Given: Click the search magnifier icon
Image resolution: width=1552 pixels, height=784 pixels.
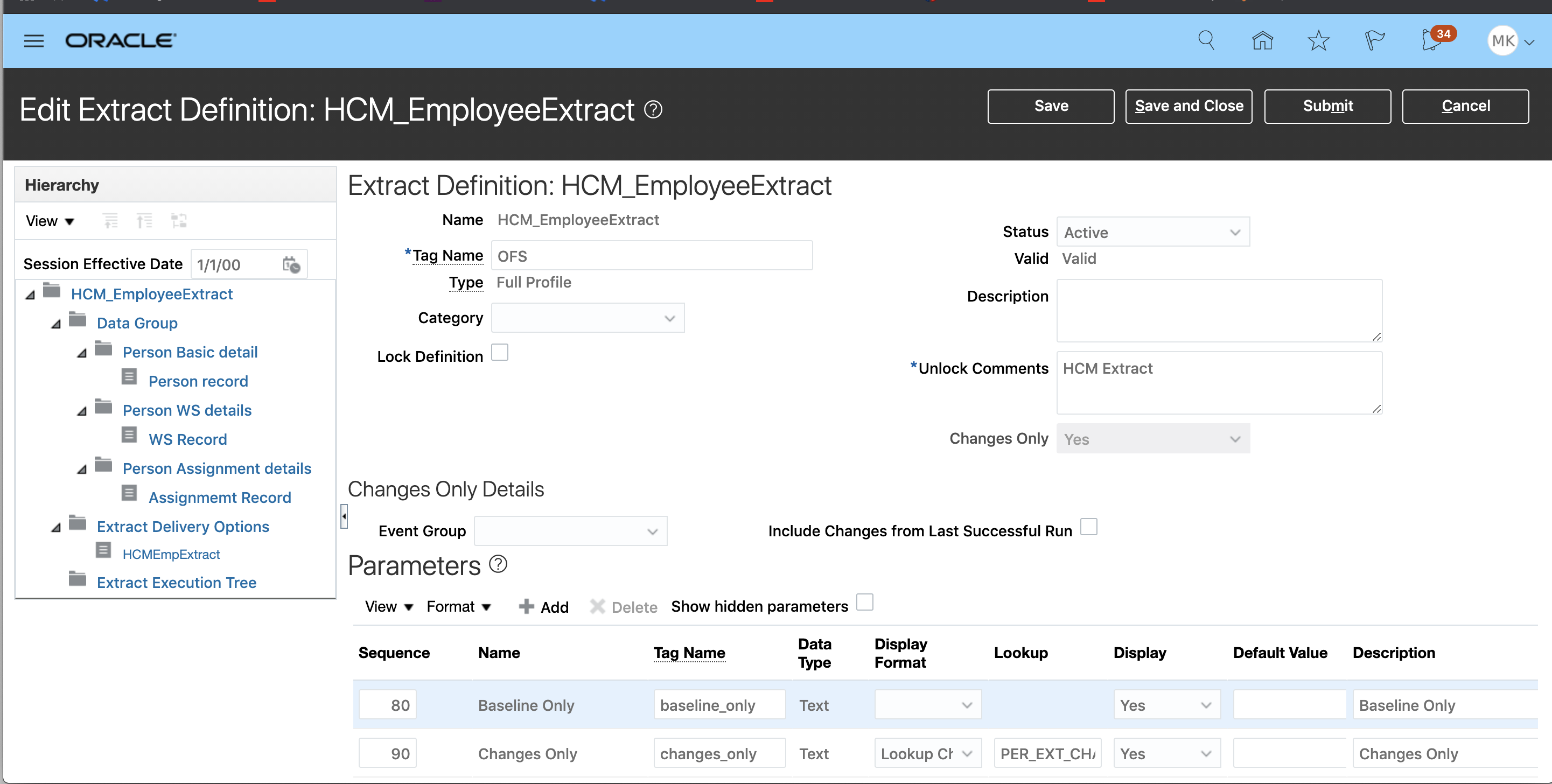Looking at the screenshot, I should [1206, 40].
